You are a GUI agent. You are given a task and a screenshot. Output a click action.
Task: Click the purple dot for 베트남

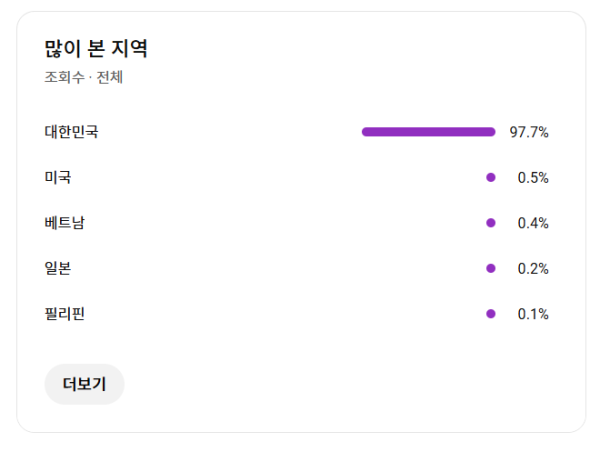[x=491, y=223]
